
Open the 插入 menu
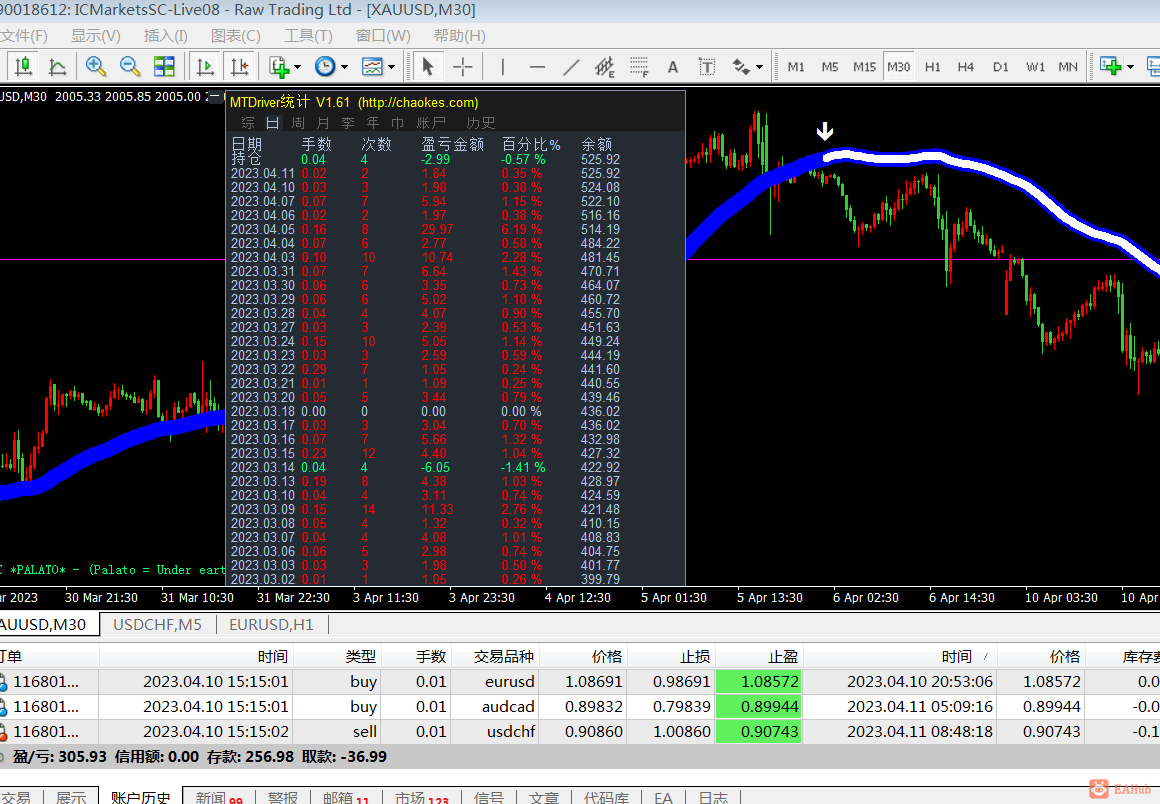[x=165, y=35]
